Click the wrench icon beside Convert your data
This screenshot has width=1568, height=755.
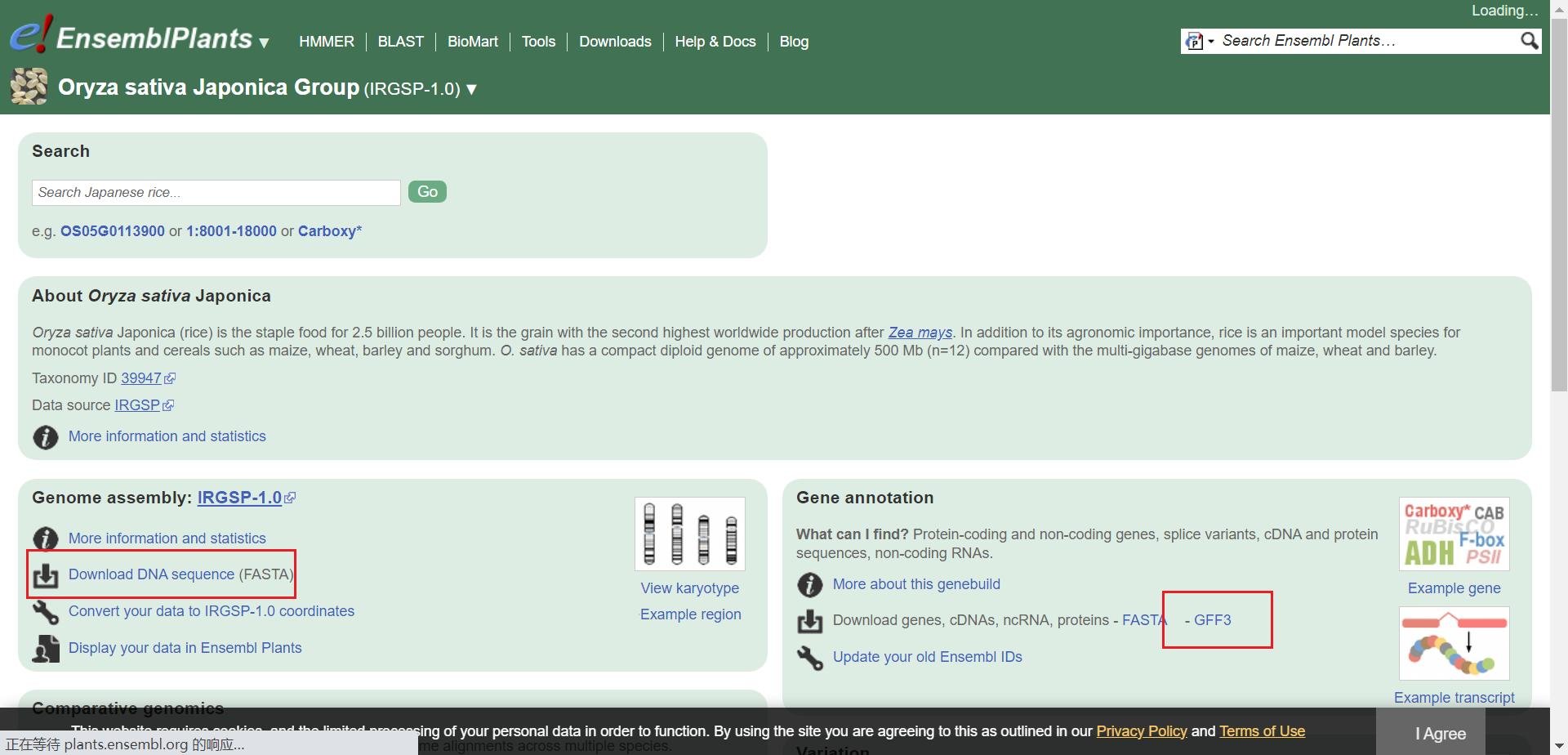(x=45, y=612)
